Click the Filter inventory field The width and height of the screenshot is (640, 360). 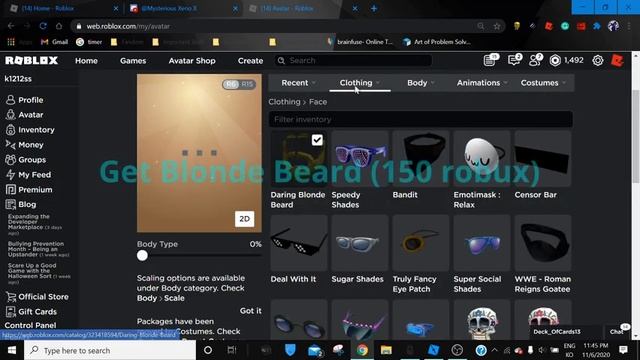(x=420, y=120)
